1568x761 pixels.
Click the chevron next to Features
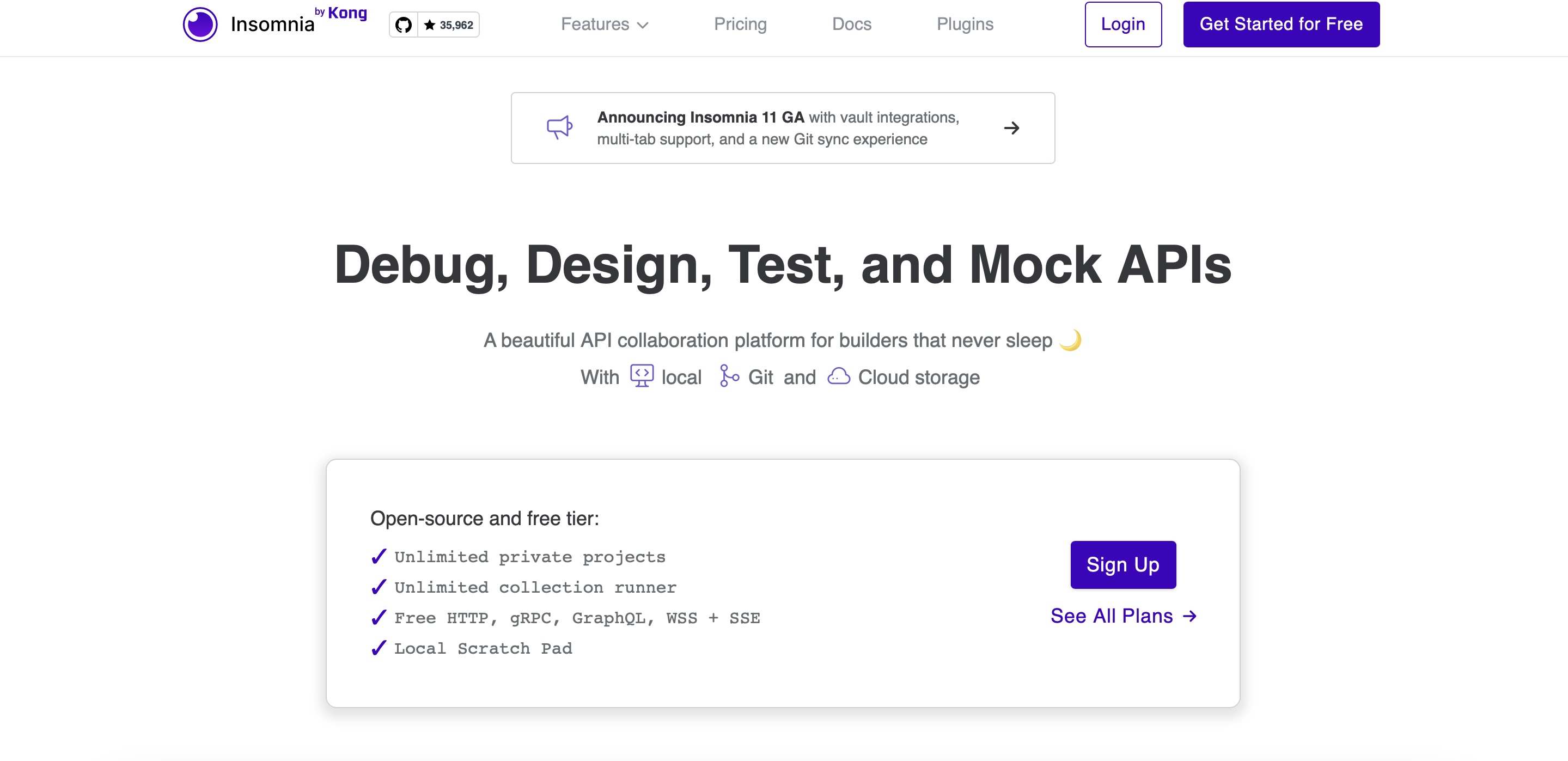coord(643,25)
